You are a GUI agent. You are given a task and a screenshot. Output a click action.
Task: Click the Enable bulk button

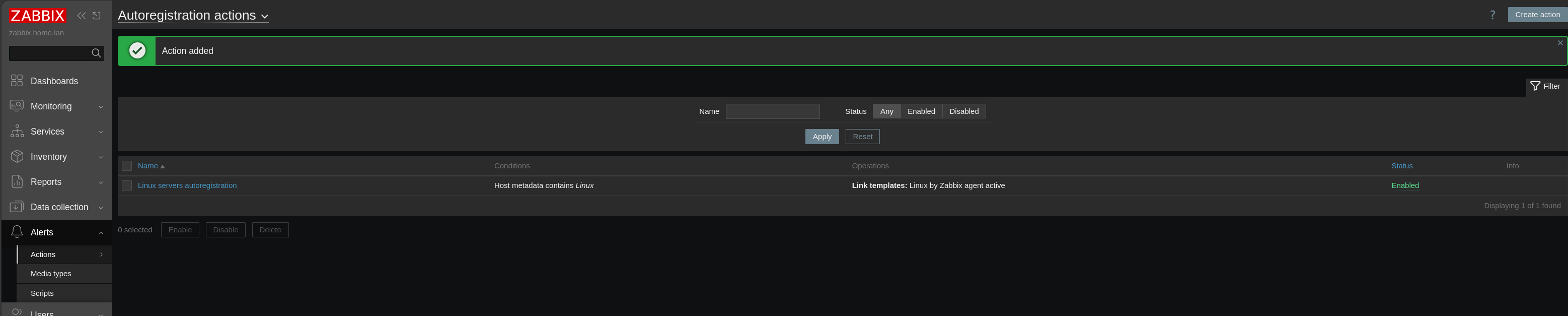pos(180,229)
